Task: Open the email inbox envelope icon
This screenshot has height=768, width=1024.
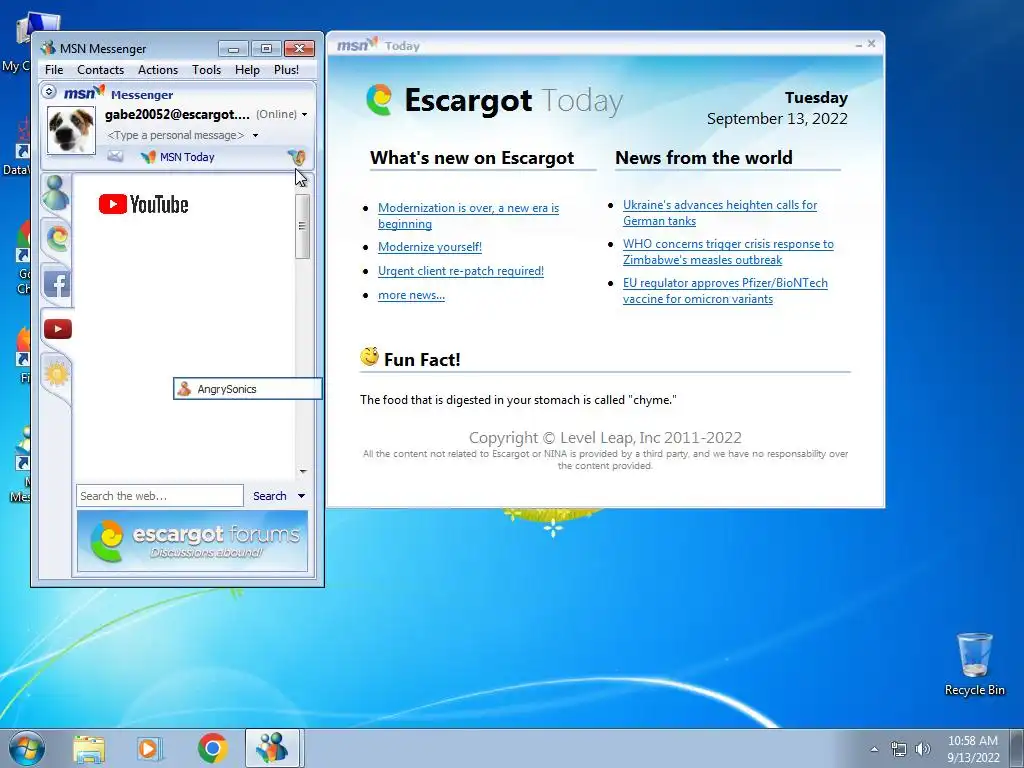Action: click(x=116, y=157)
